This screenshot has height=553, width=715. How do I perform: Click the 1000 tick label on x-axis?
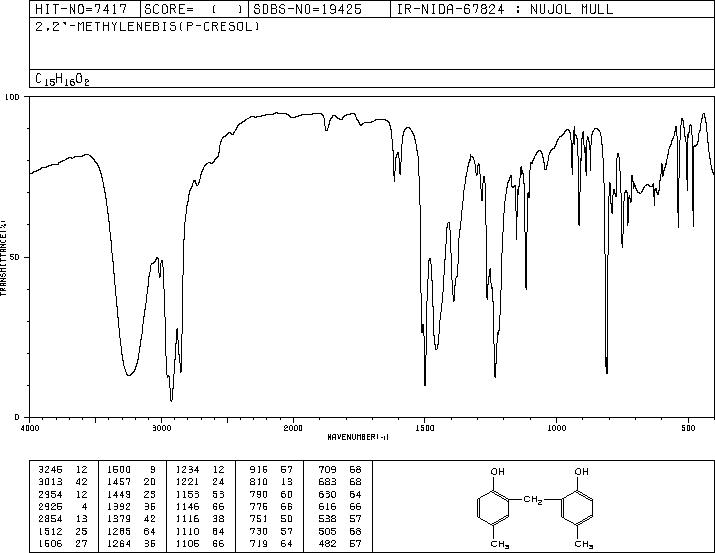click(556, 428)
